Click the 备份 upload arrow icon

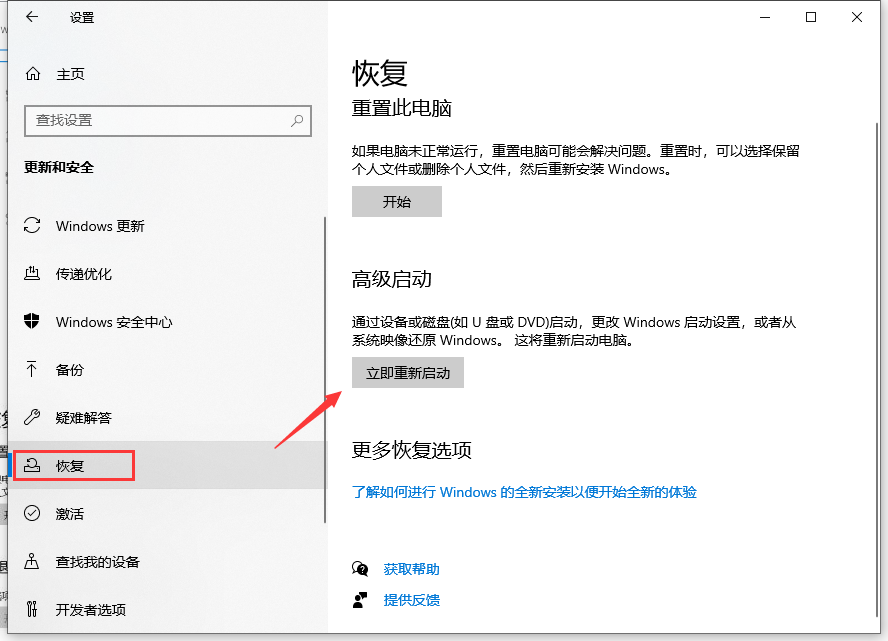point(32,369)
